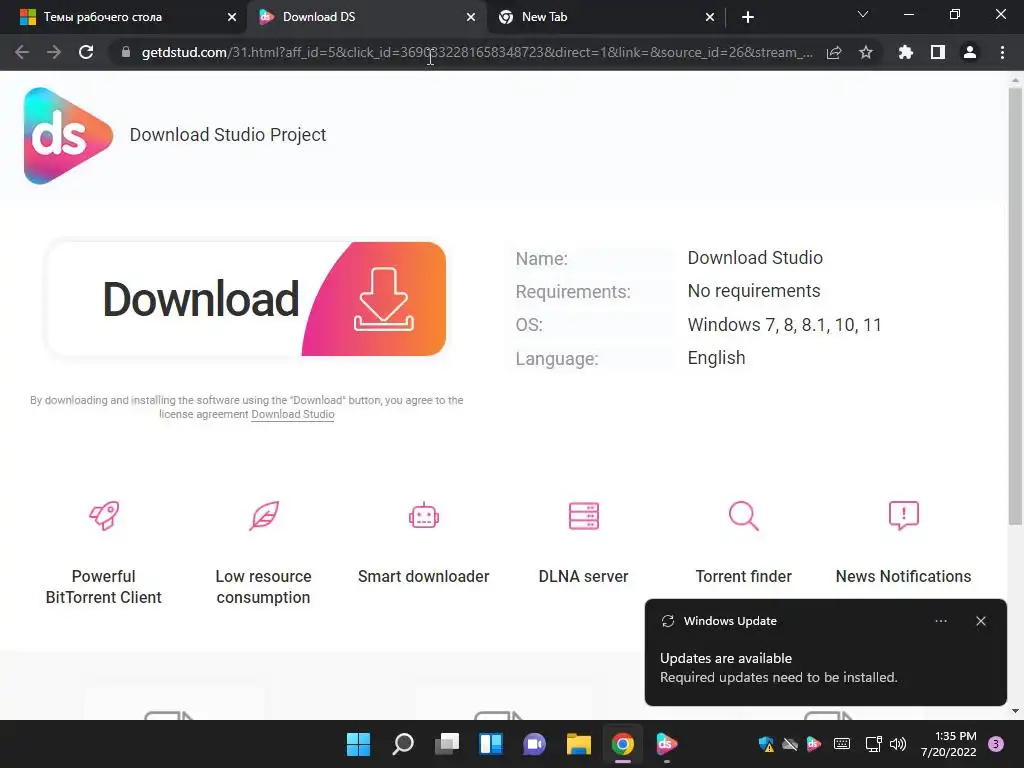Open File Explorer from taskbar
Screen dimensions: 1024x768
pos(579,744)
